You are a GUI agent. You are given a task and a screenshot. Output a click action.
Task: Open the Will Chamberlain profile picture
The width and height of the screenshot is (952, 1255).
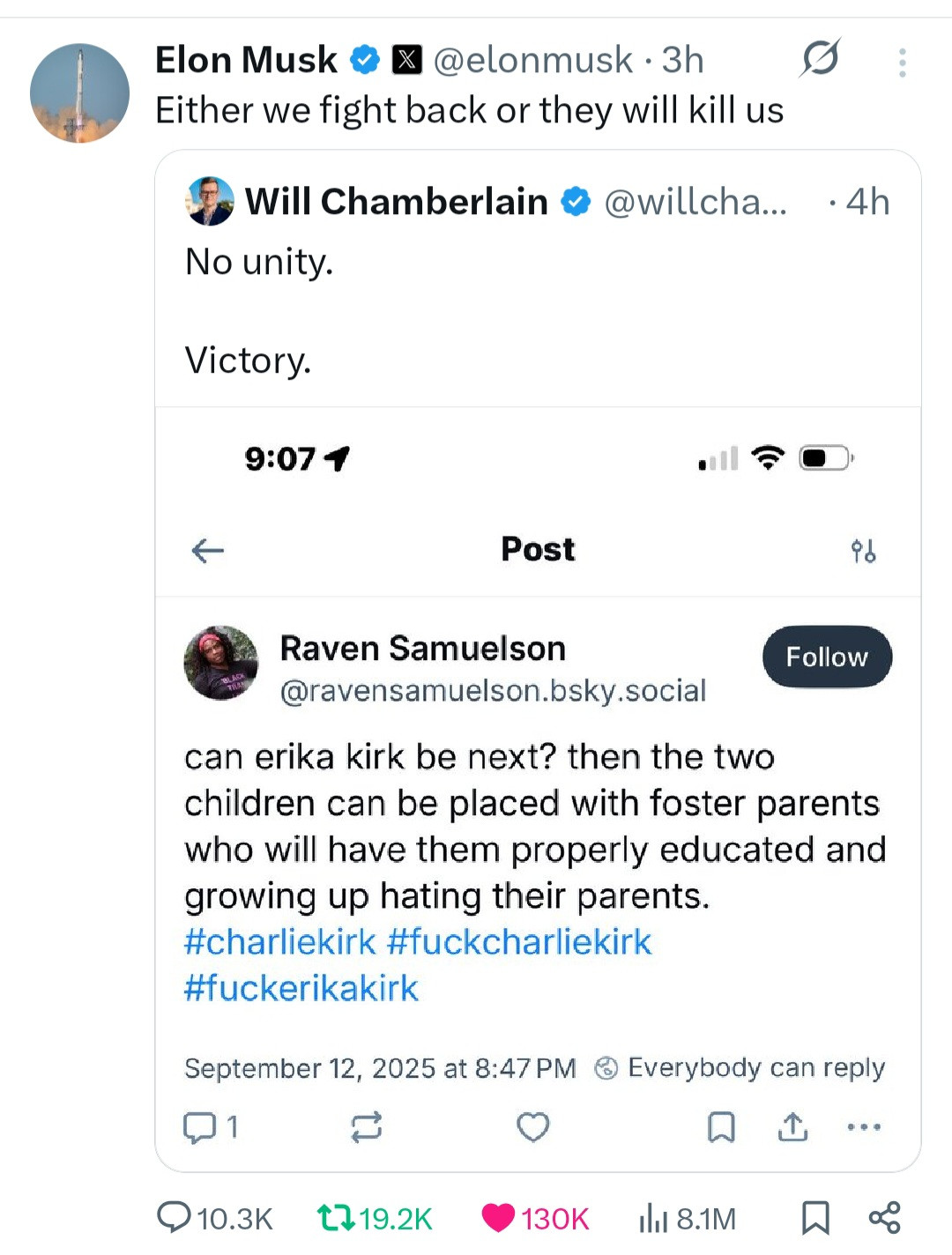coord(210,201)
